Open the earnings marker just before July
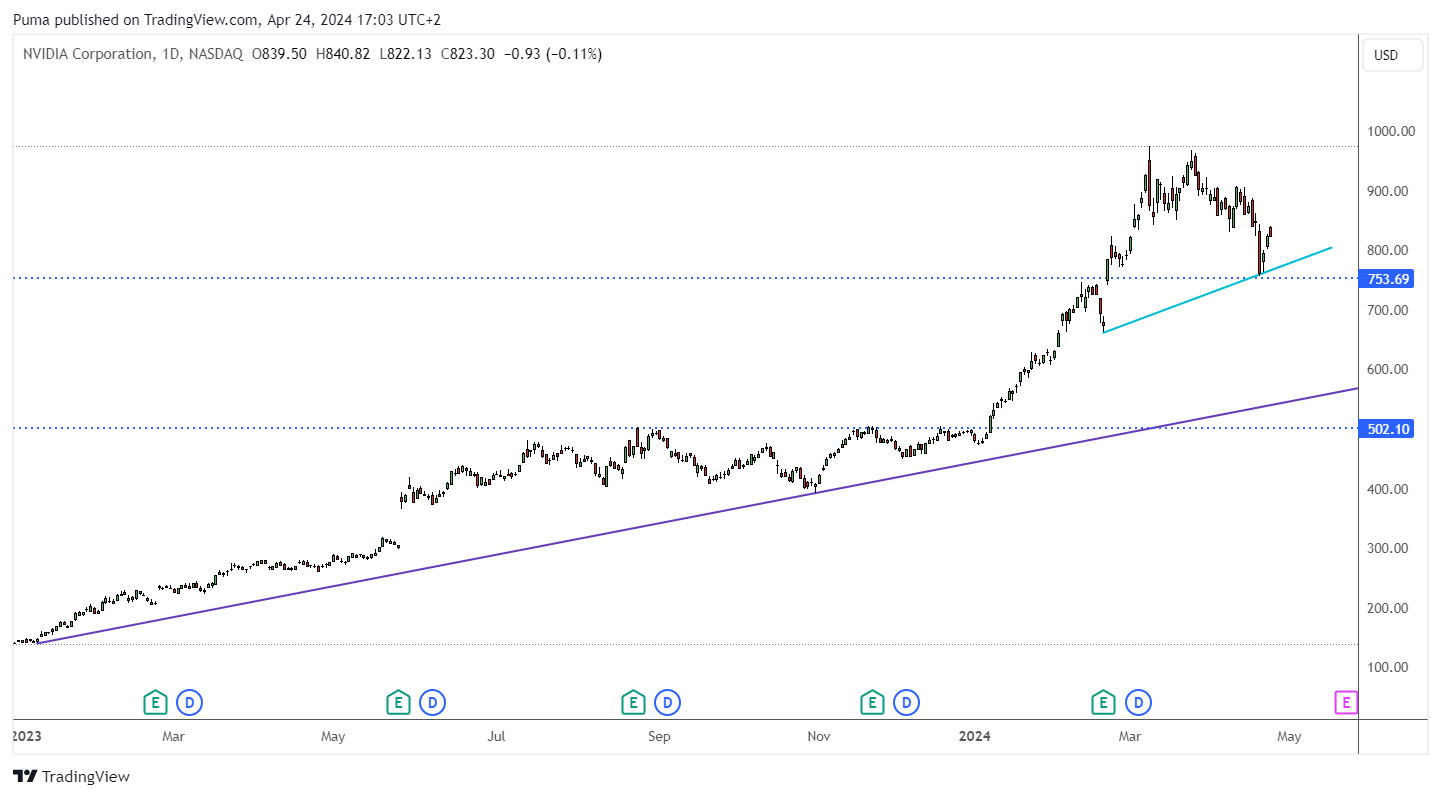The width and height of the screenshot is (1441, 798). click(x=399, y=703)
